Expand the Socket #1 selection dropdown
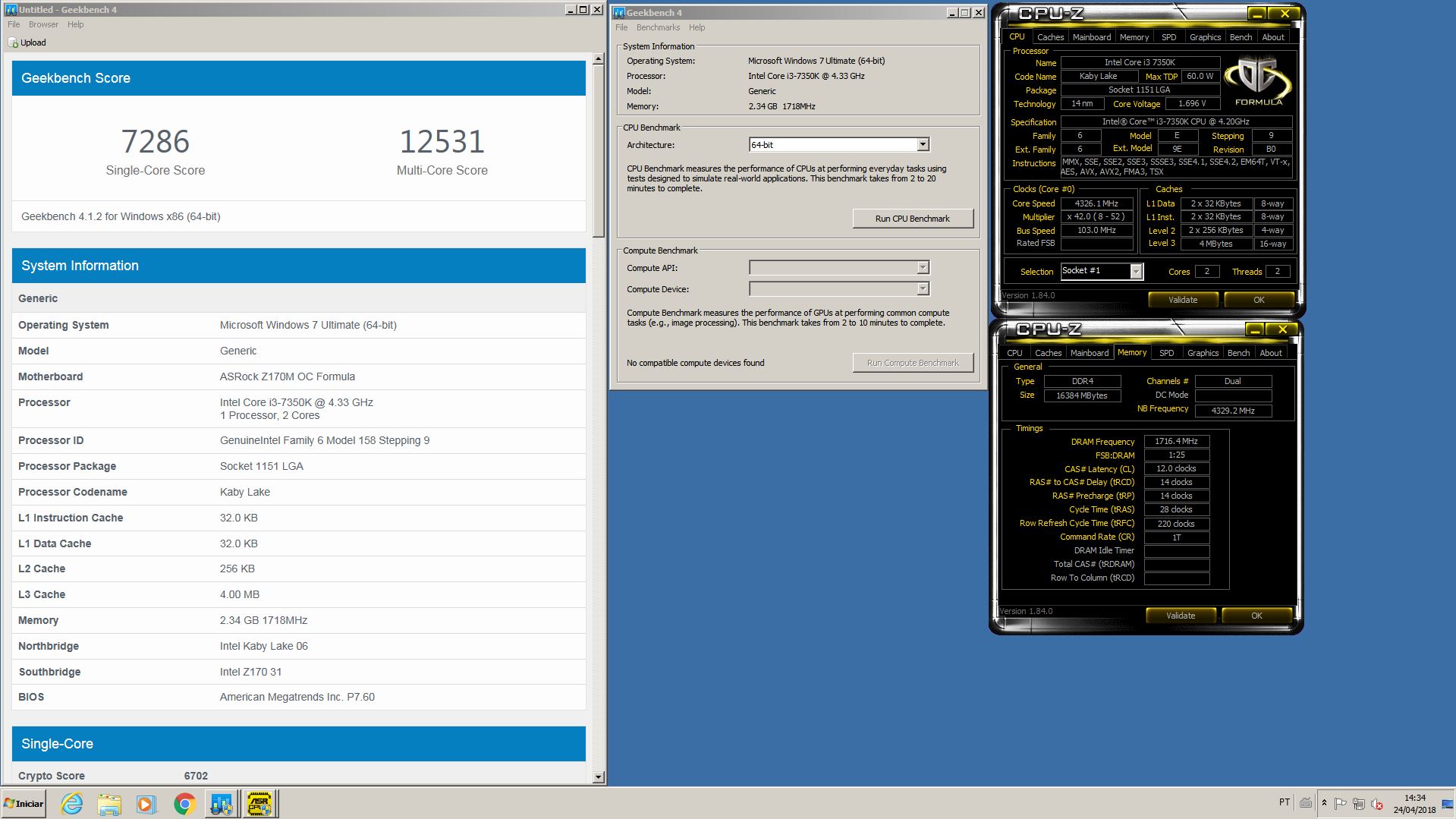 click(1136, 272)
